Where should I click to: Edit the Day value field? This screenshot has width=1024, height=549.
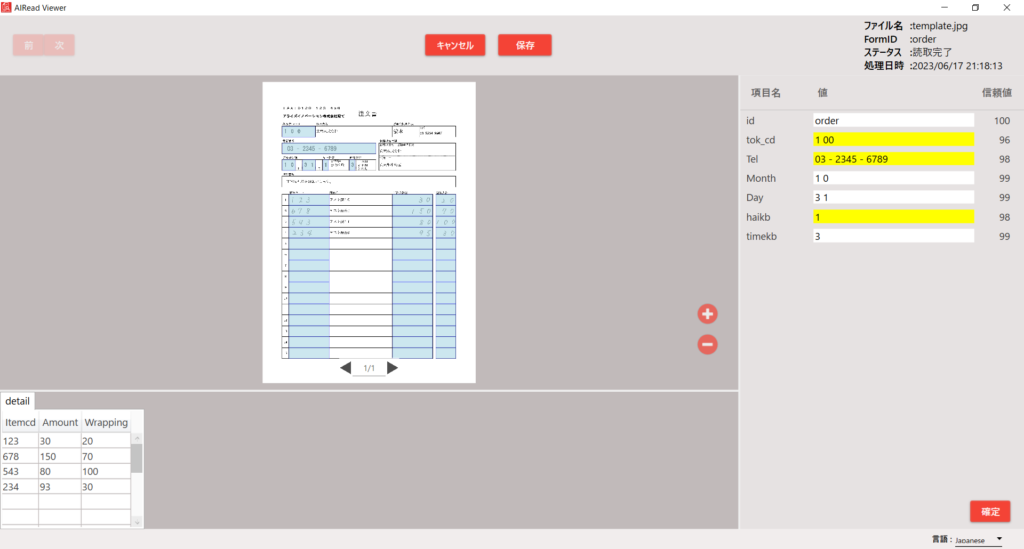[893, 197]
